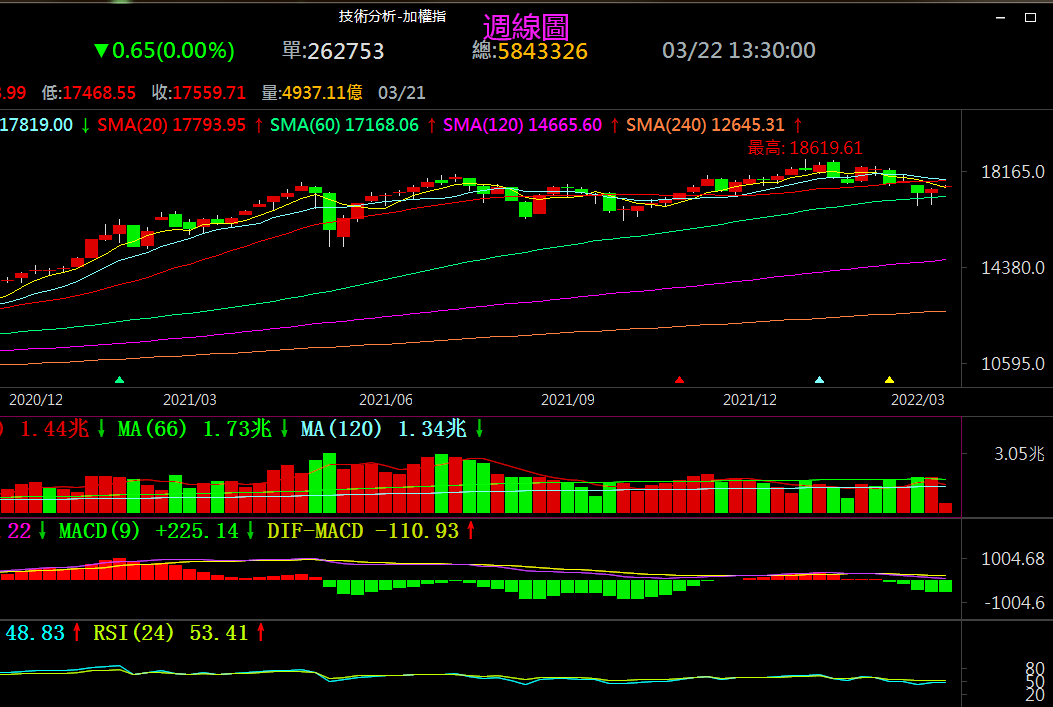Viewport: 1053px width, 707px height.
Task: Click the red up arrow after RSI(24) 53.41
Action: tap(261, 633)
